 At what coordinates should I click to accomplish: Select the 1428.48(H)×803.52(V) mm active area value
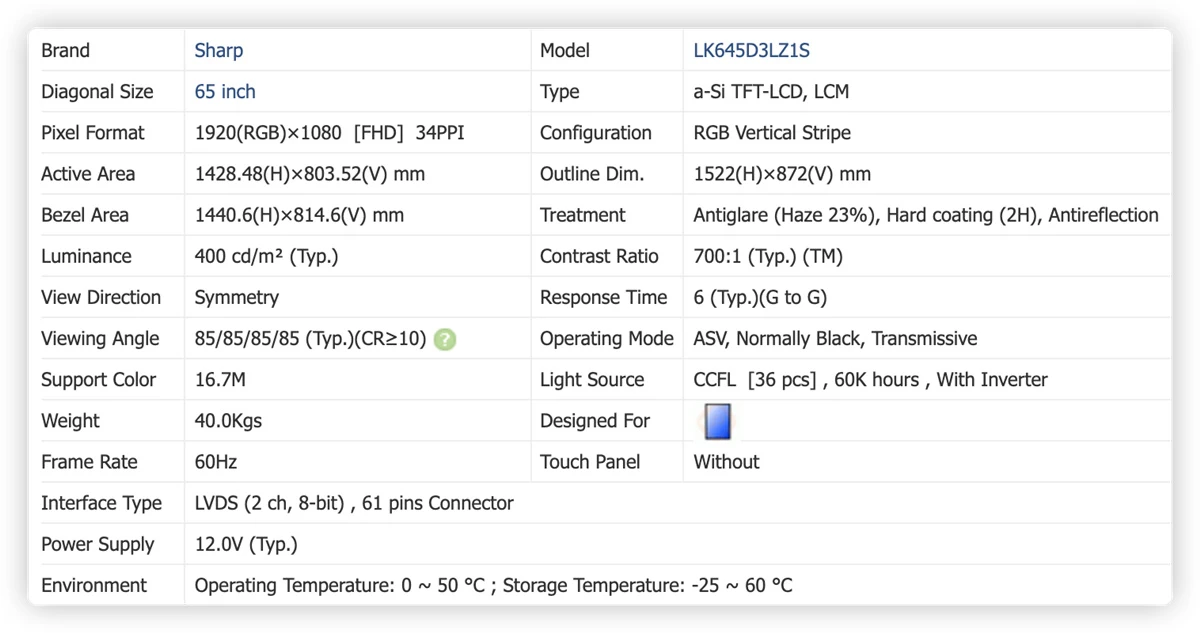[310, 174]
